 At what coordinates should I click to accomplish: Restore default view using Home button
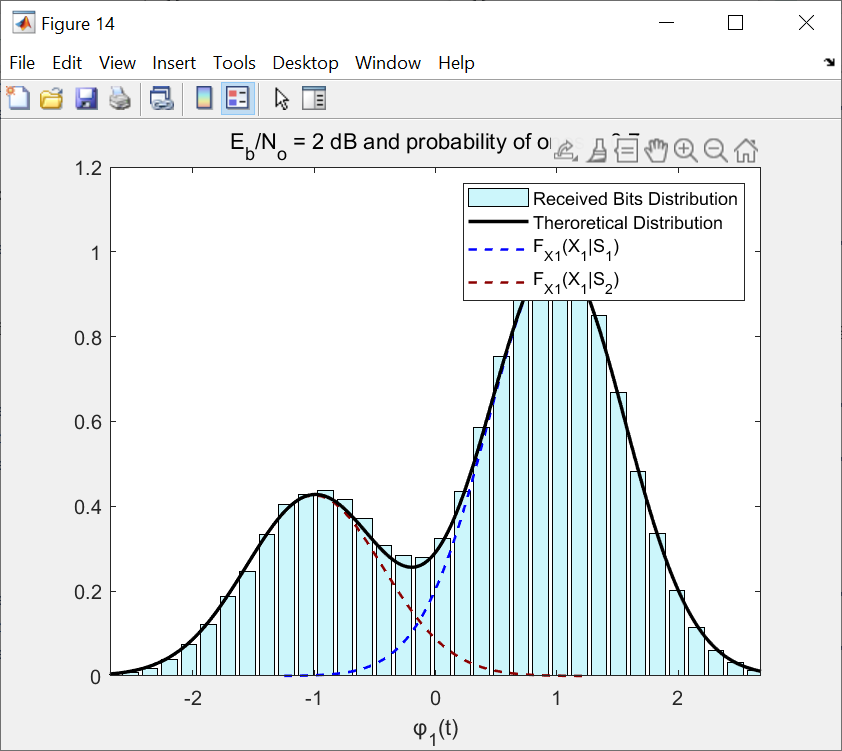747,150
